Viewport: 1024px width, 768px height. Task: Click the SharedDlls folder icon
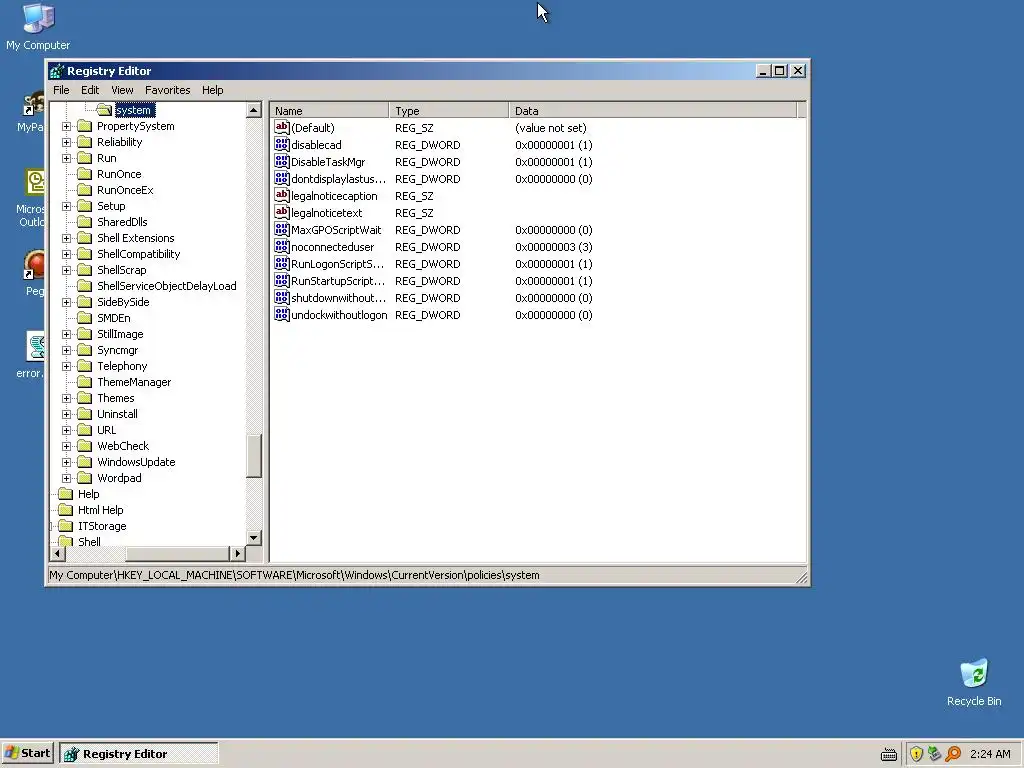click(x=85, y=222)
